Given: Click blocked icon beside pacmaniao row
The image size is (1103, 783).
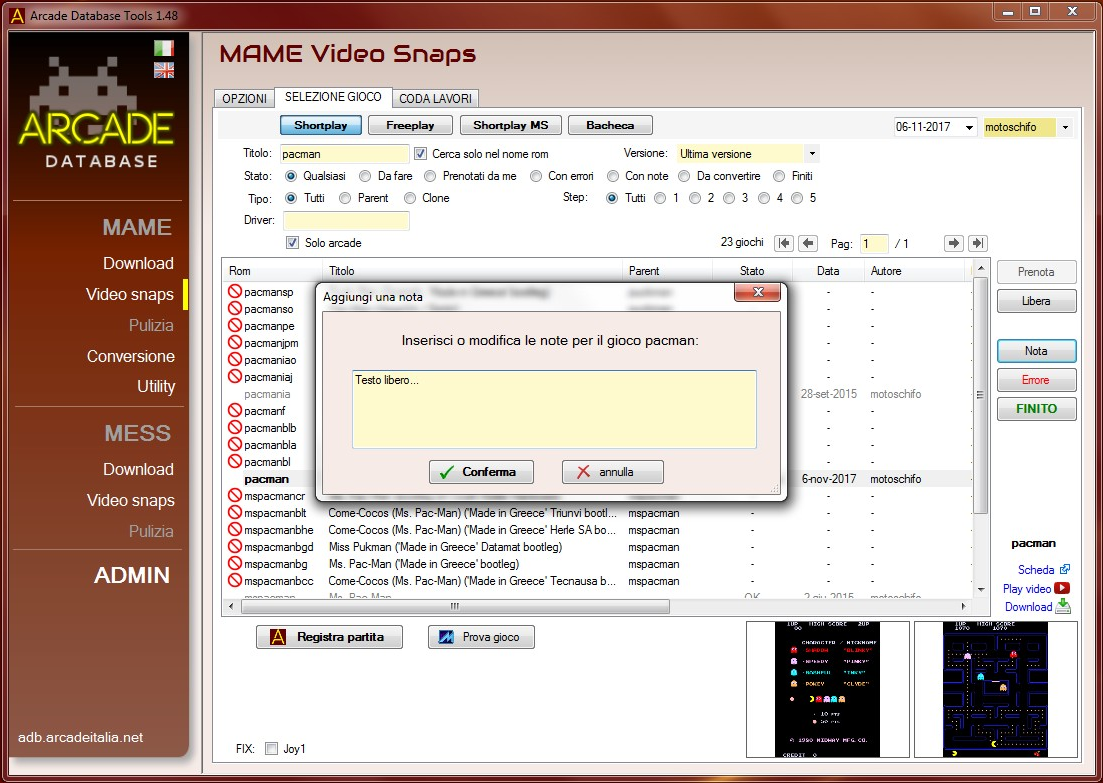Looking at the screenshot, I should click(235, 359).
